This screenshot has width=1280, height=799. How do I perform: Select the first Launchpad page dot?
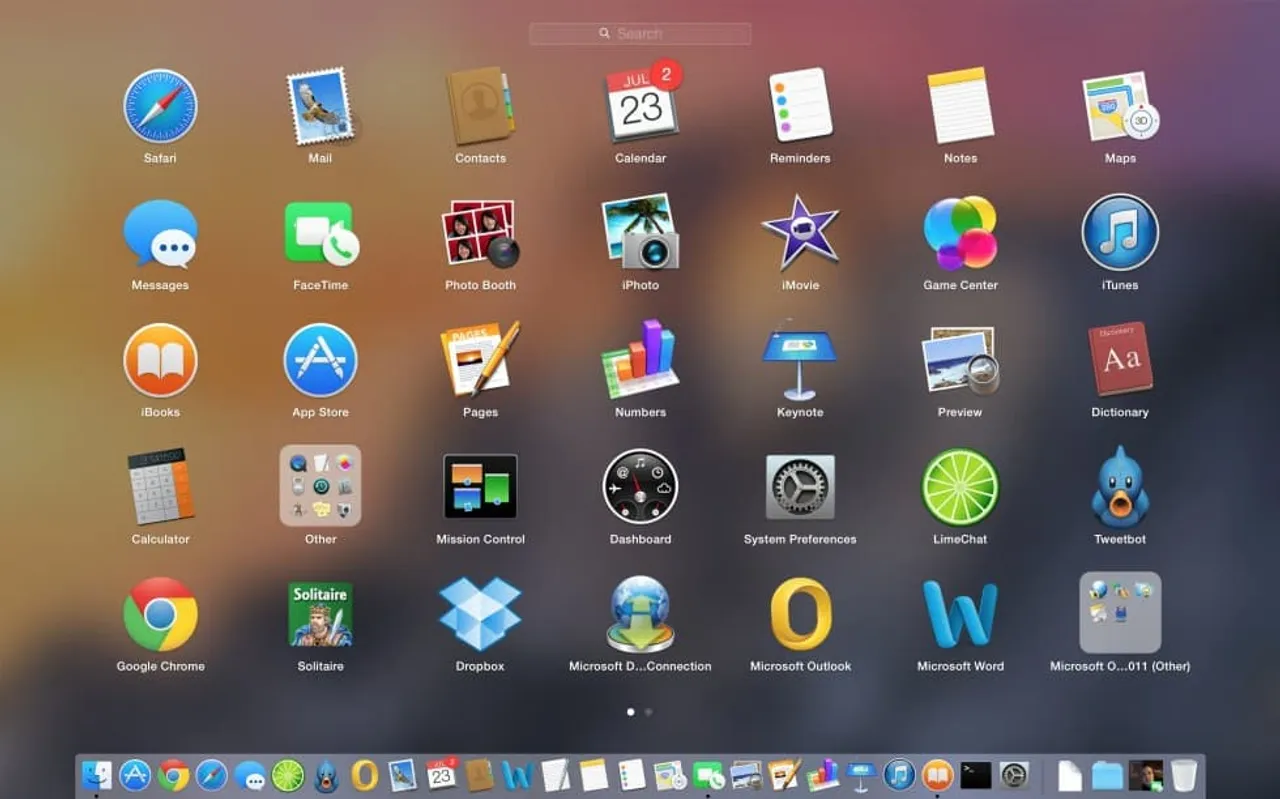pyautogui.click(x=630, y=712)
